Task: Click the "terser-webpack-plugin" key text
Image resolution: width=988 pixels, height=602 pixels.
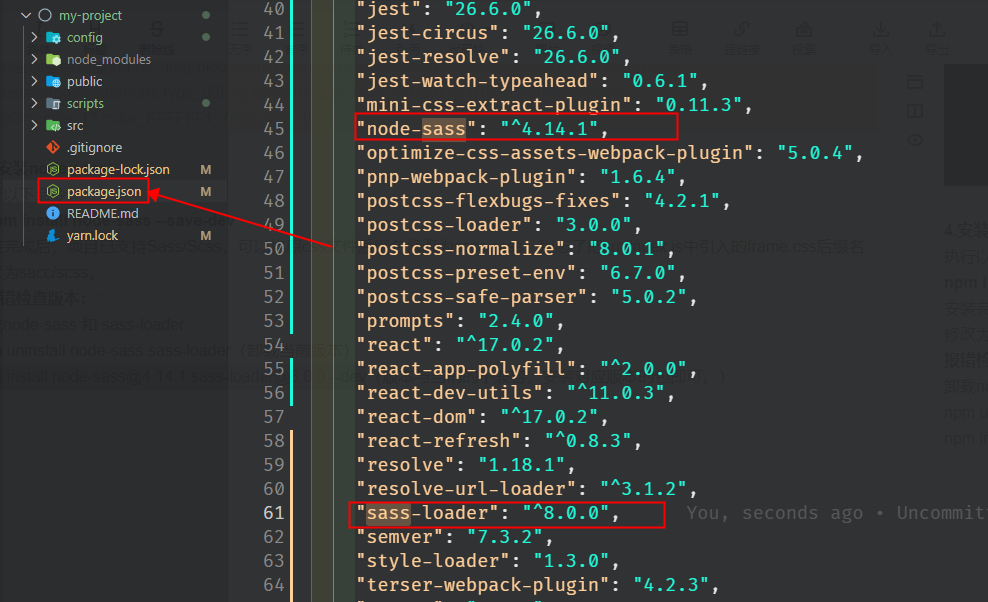Action: 483,584
